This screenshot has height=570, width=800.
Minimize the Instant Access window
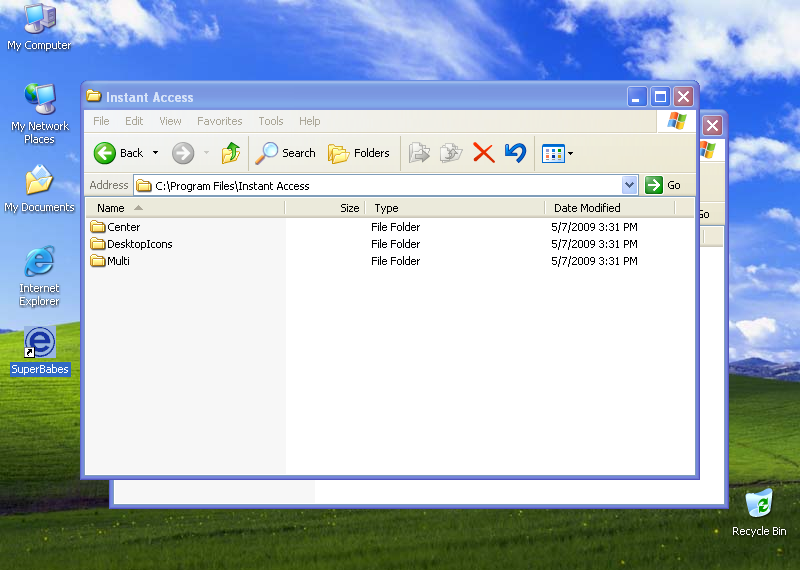tap(636, 96)
